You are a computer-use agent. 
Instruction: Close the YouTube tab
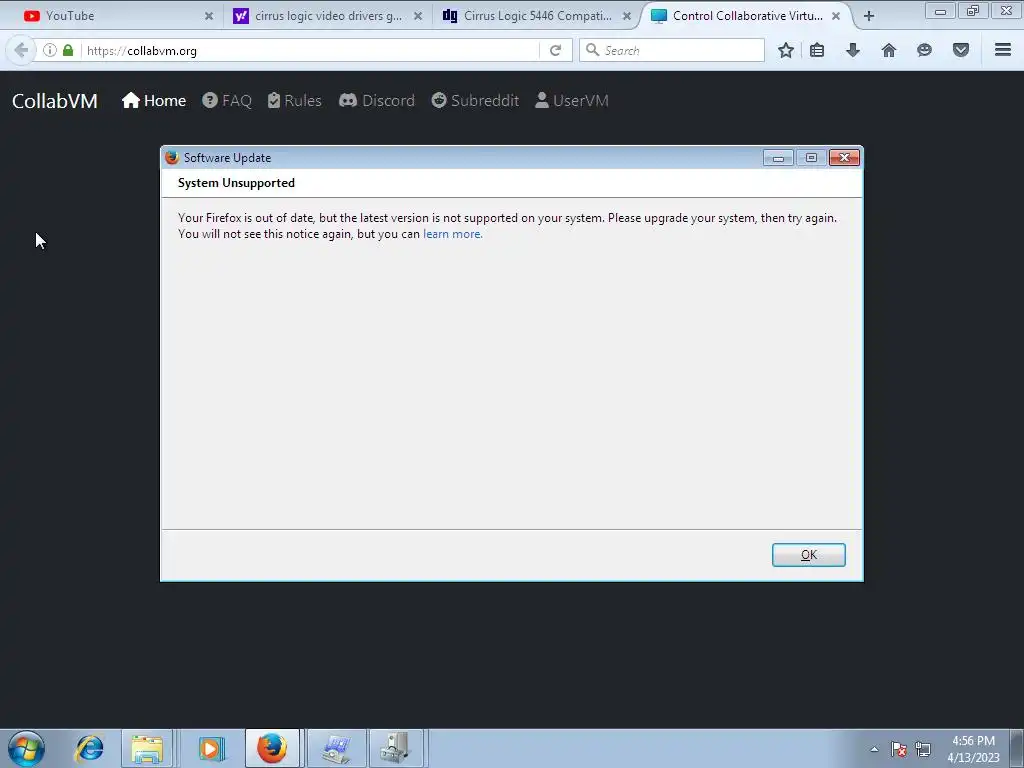pos(209,16)
